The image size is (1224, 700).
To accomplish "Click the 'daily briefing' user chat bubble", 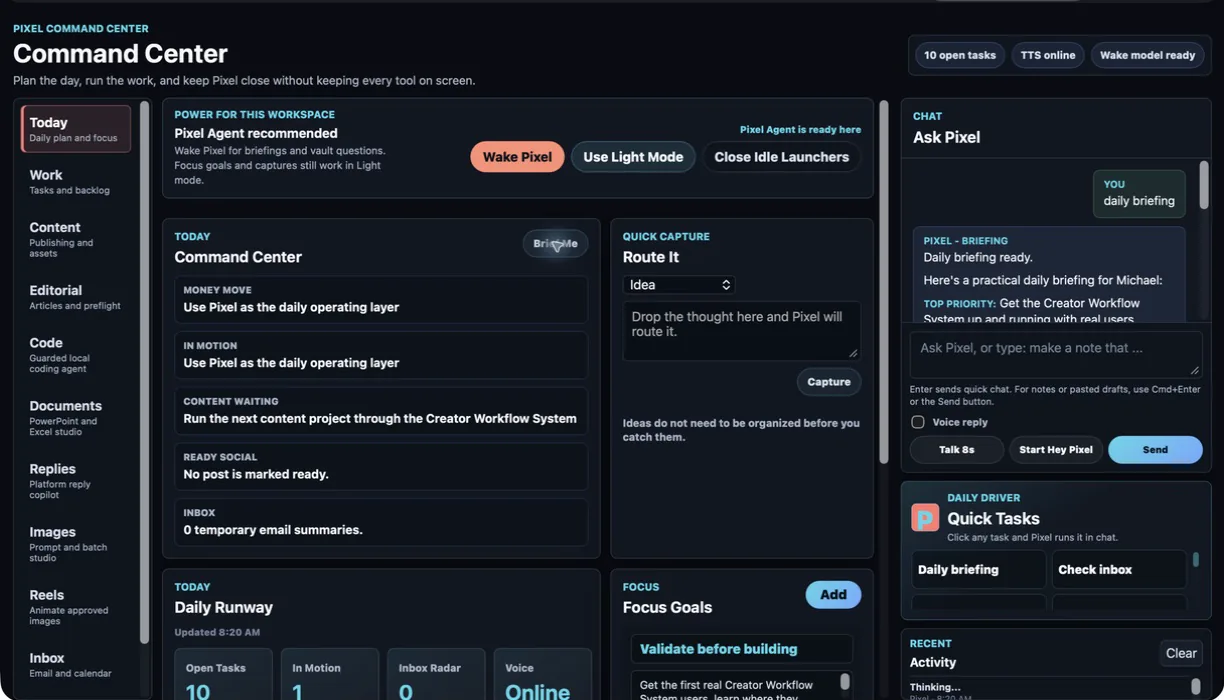I will click(1139, 194).
